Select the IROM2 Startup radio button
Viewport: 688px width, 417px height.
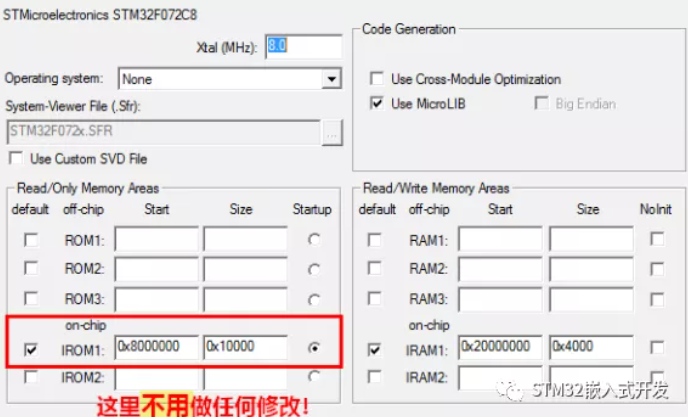point(314,376)
